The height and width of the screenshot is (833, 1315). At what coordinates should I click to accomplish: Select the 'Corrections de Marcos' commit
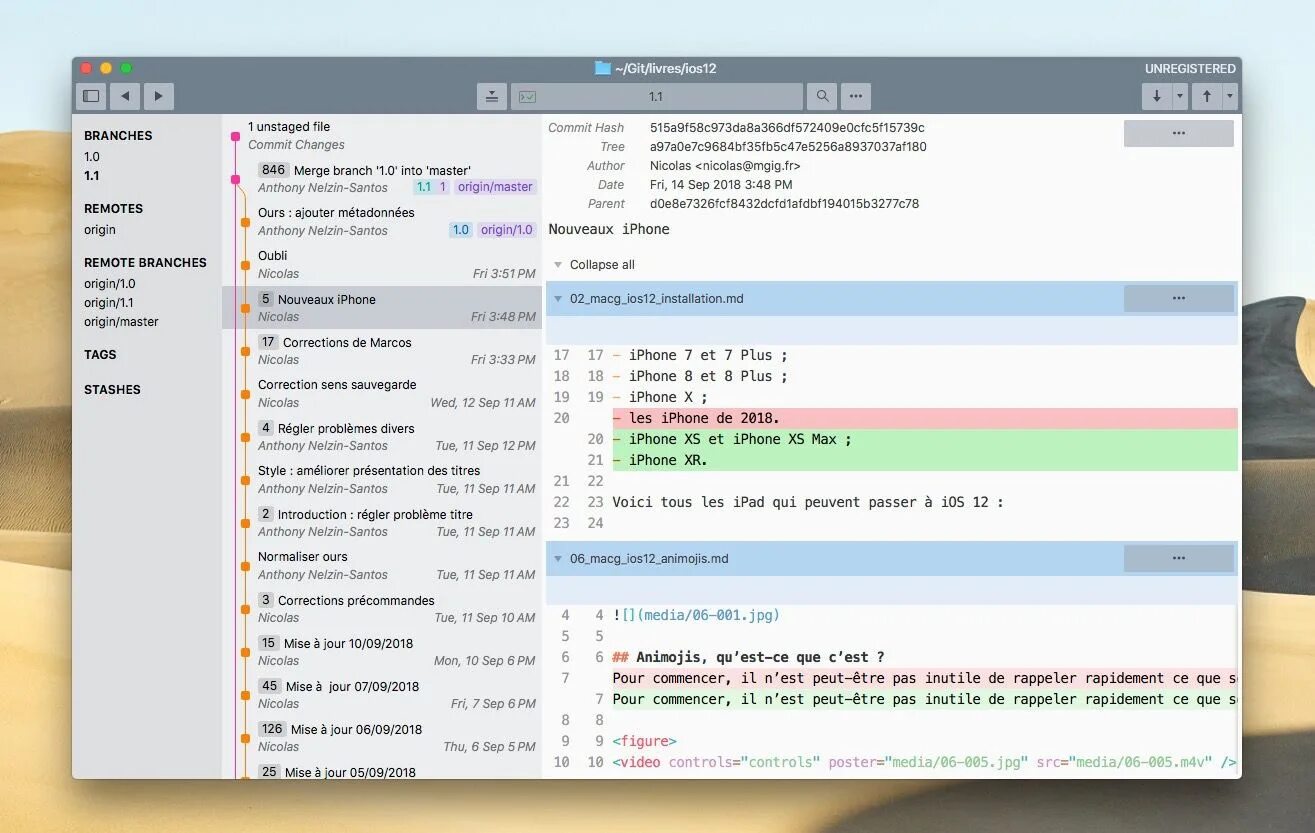tap(382, 351)
